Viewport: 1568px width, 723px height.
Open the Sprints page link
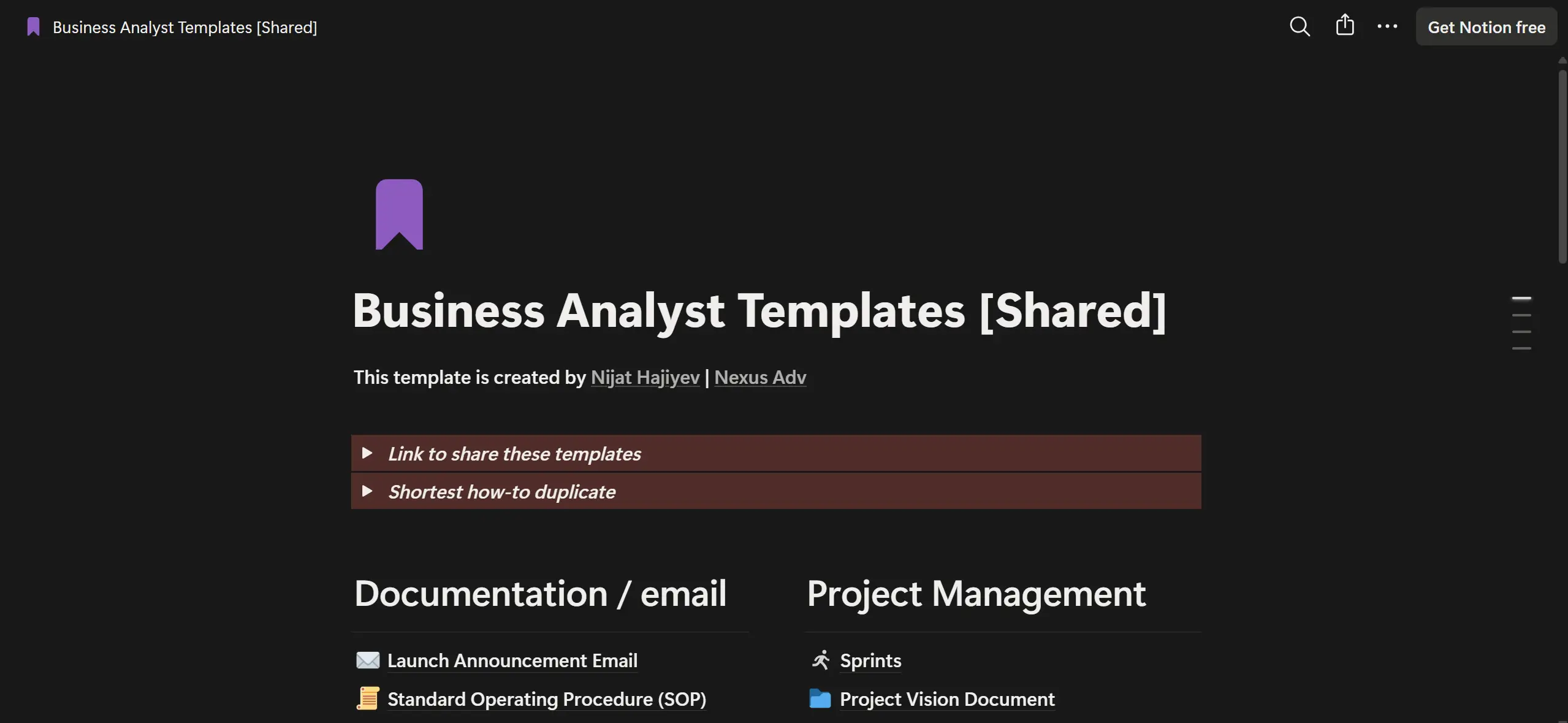[870, 660]
